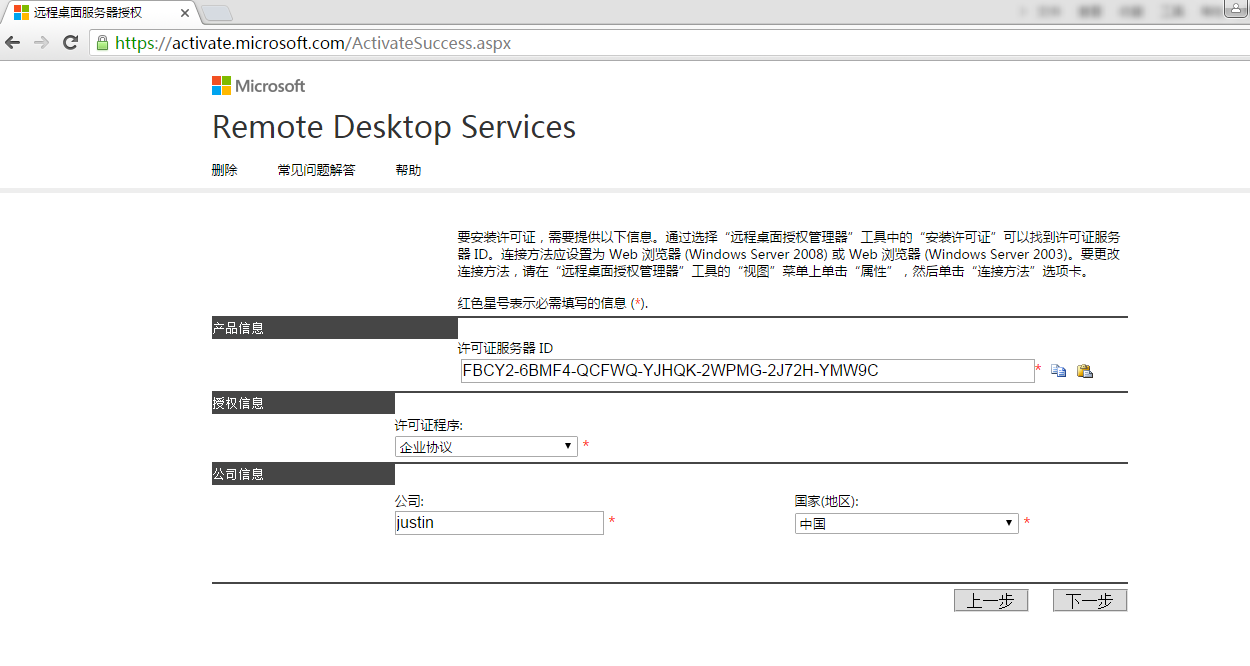This screenshot has width=1250, height=666.
Task: Open the 许可证程序 dropdown showing 企业协议
Action: [486, 446]
